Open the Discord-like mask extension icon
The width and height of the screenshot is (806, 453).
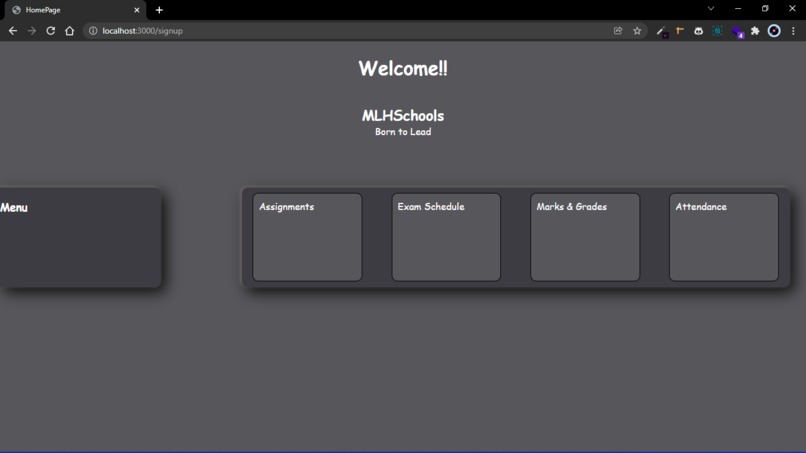click(x=698, y=31)
